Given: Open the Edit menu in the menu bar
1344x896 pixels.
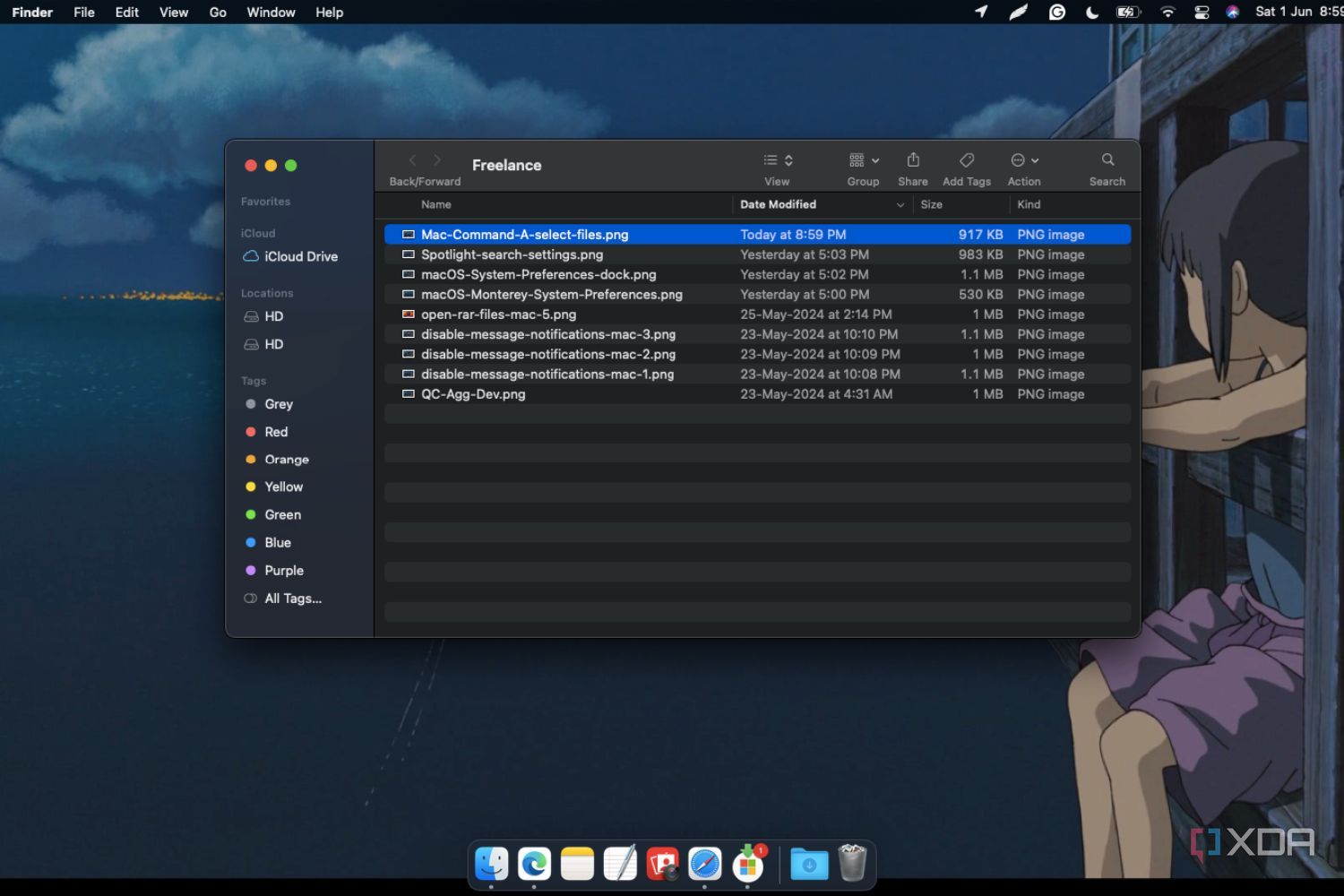Looking at the screenshot, I should click(x=126, y=12).
